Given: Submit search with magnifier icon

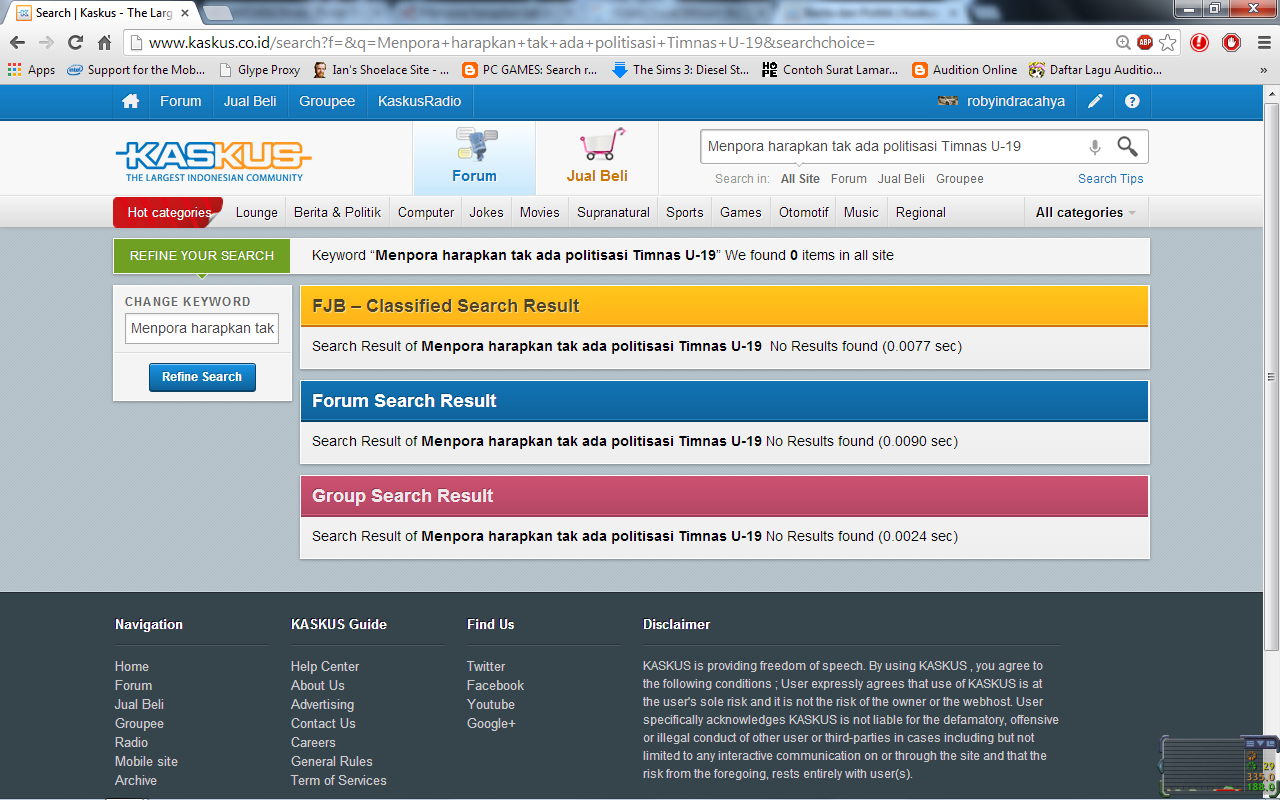Looking at the screenshot, I should 1127,147.
